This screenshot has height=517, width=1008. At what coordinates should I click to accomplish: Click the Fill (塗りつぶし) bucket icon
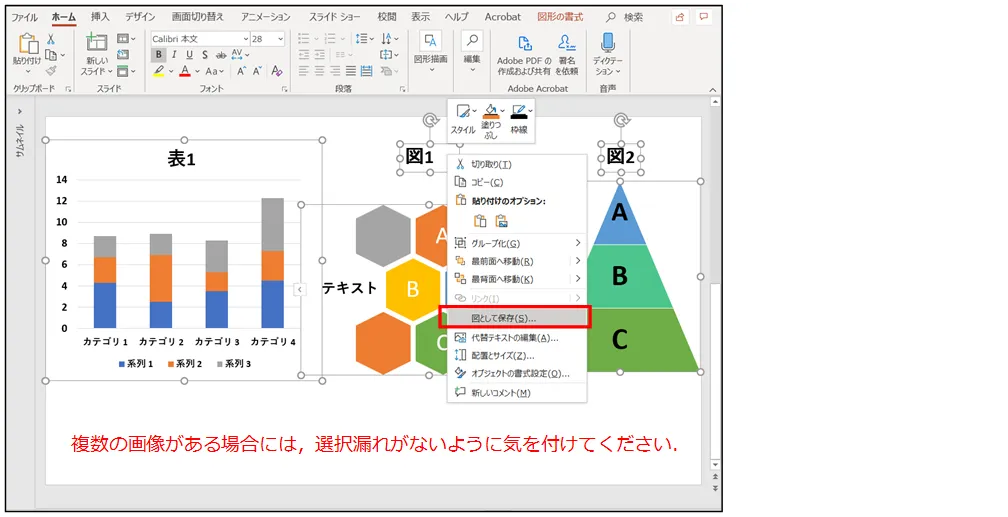pyautogui.click(x=490, y=112)
